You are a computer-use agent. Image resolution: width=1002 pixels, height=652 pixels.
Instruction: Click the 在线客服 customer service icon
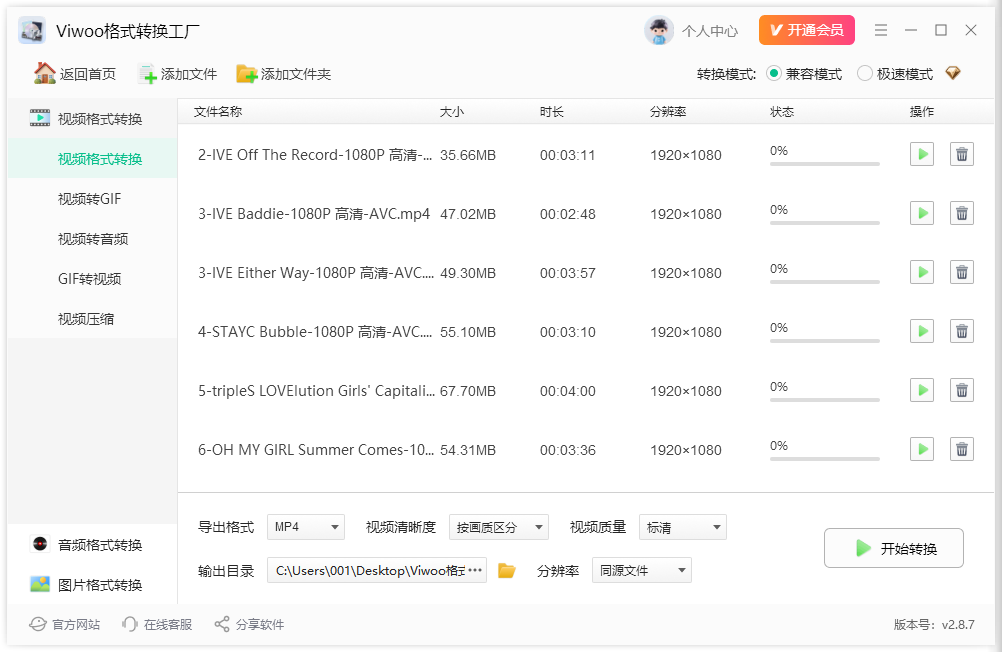(130, 624)
